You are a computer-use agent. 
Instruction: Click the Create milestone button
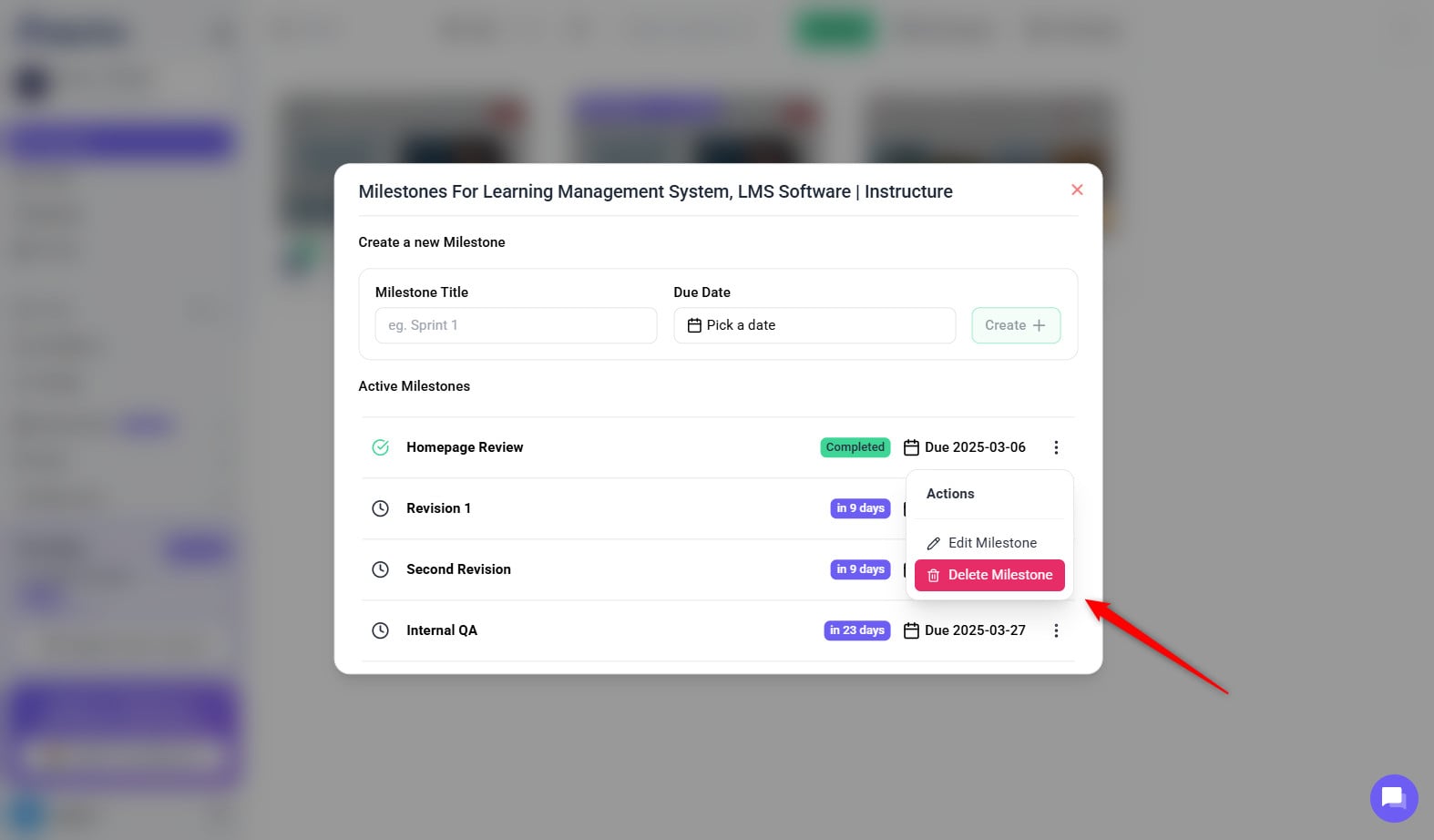pos(1016,325)
